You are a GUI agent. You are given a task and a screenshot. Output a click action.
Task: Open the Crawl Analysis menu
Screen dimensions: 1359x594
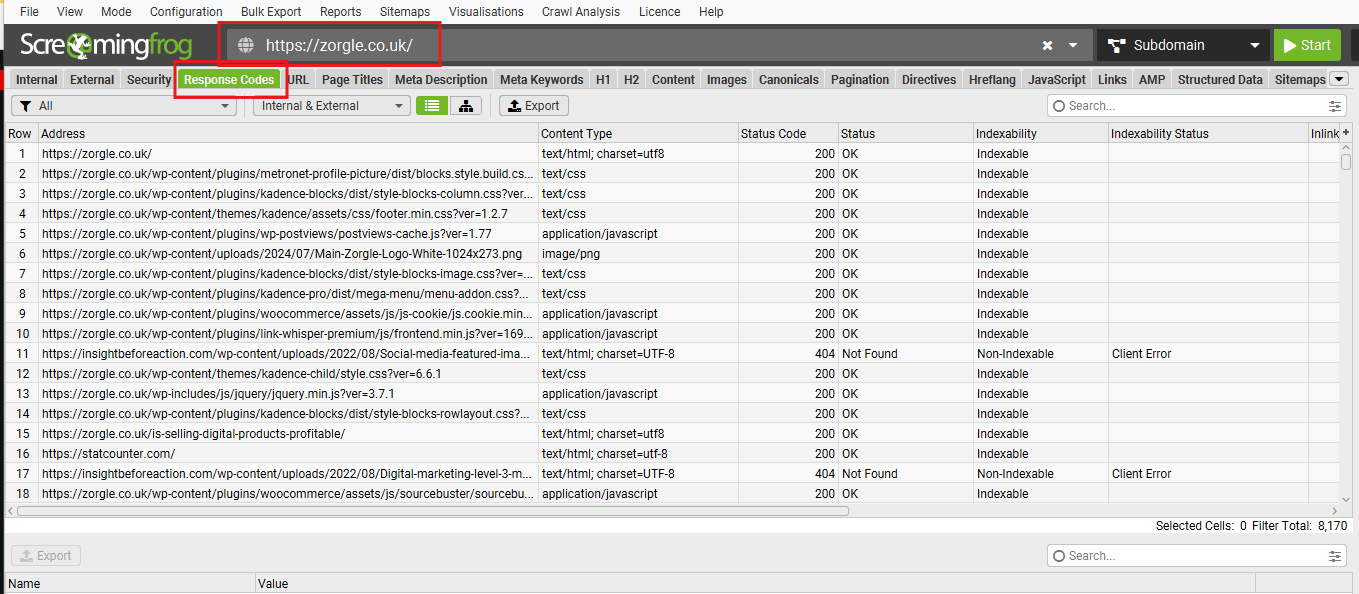(x=581, y=12)
